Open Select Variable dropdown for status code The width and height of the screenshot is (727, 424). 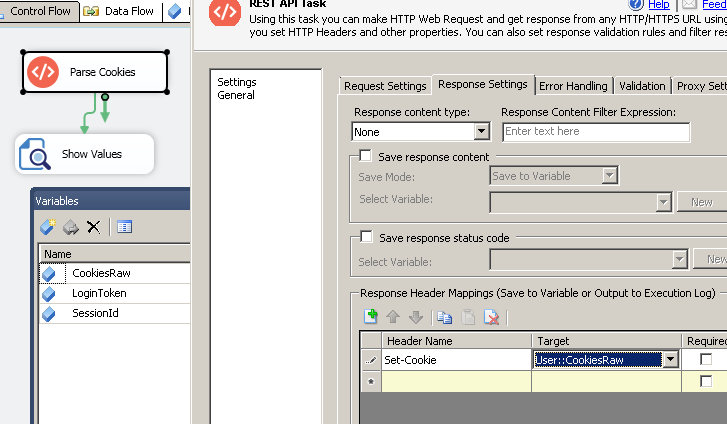[x=679, y=260]
